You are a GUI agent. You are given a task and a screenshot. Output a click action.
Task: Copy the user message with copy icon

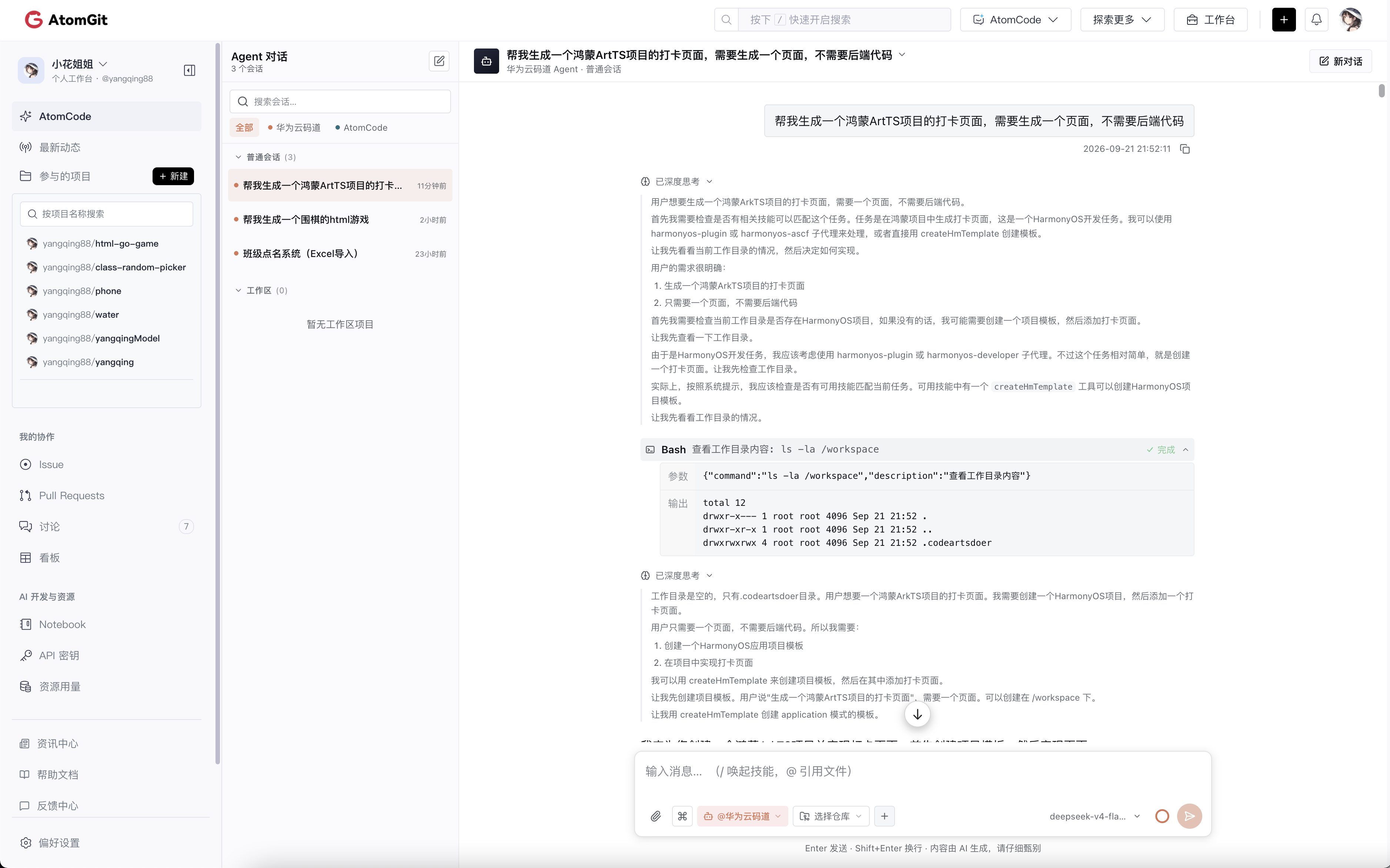[x=1184, y=149]
